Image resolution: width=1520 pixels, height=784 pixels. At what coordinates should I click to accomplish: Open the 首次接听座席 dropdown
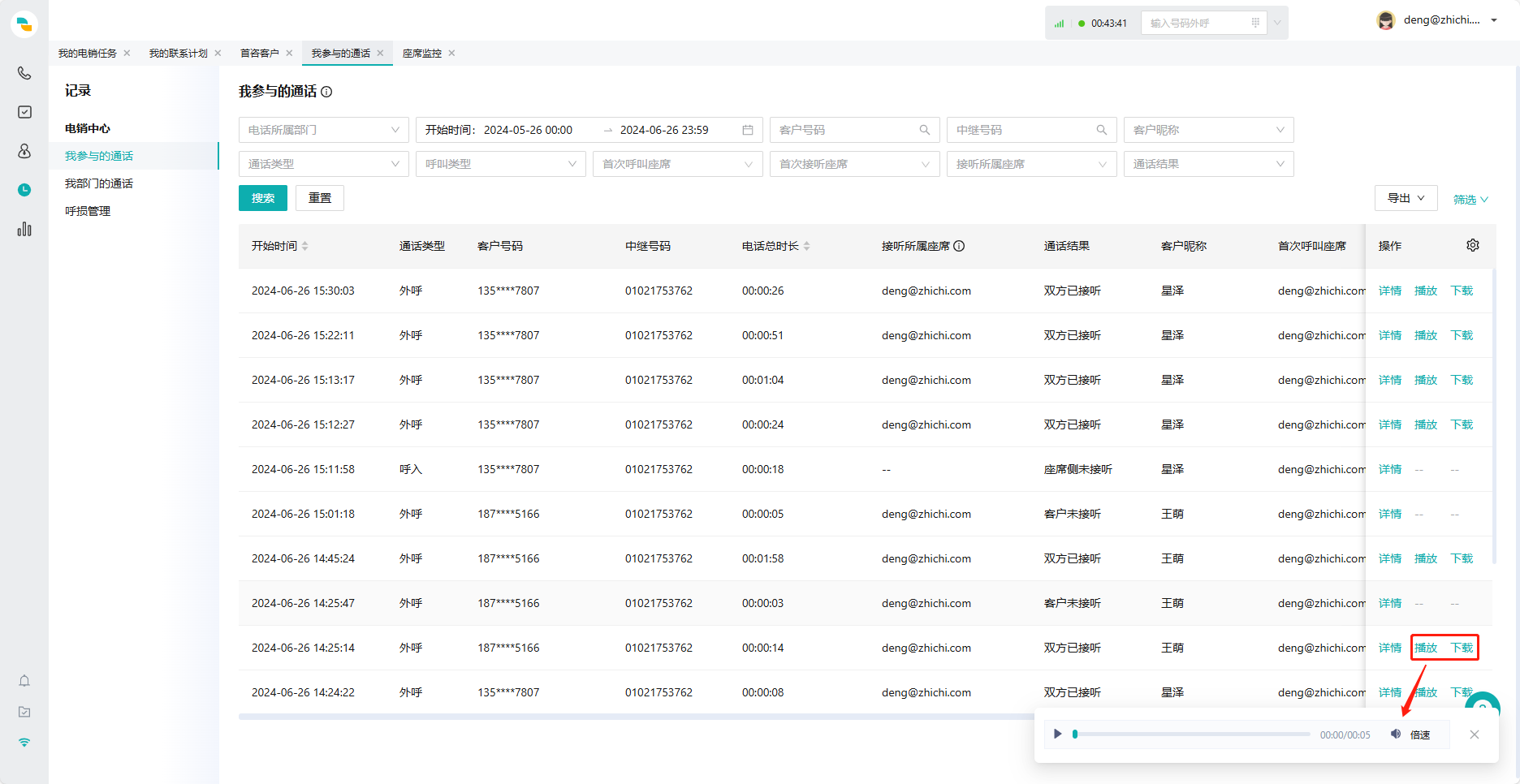tap(854, 164)
